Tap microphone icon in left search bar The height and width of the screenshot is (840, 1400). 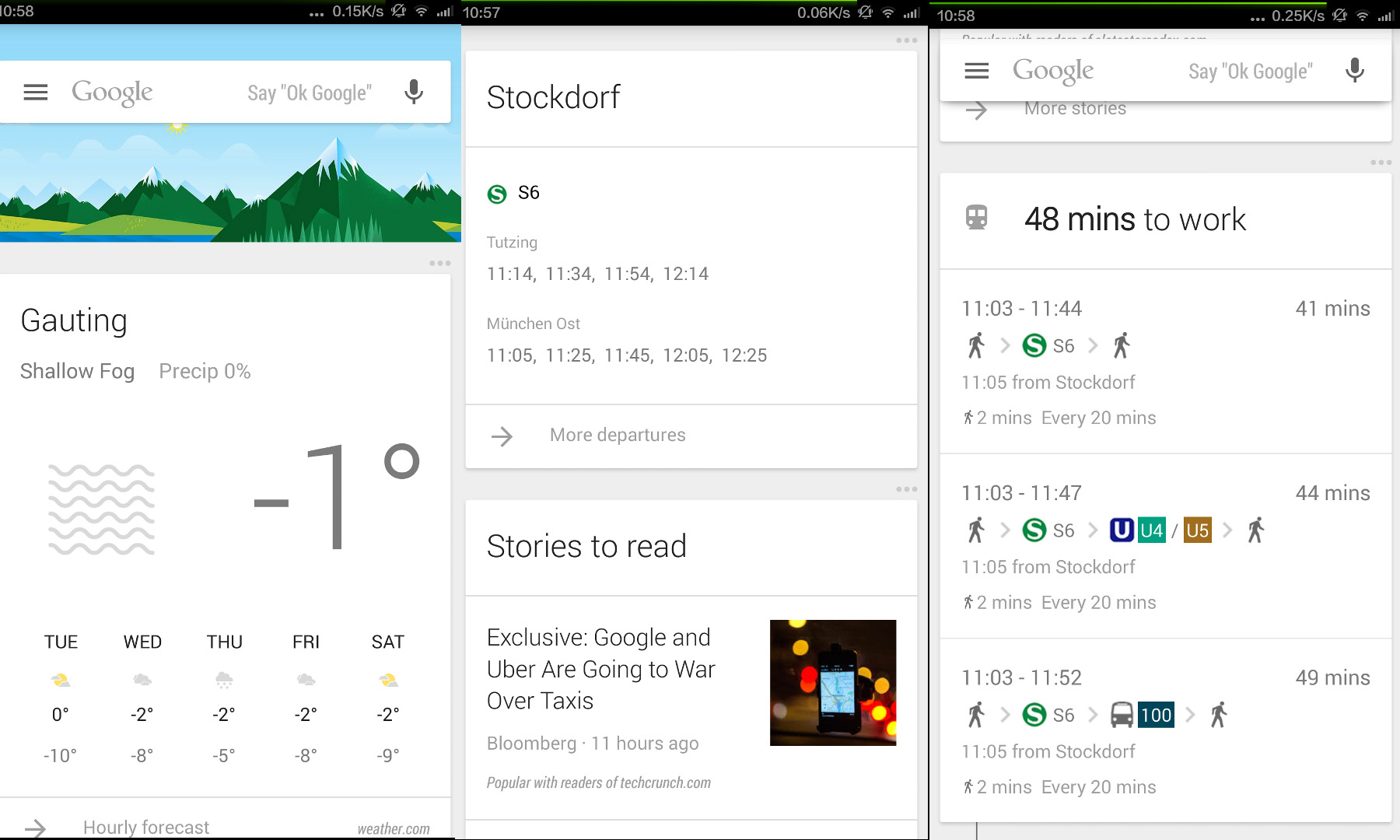tap(414, 93)
